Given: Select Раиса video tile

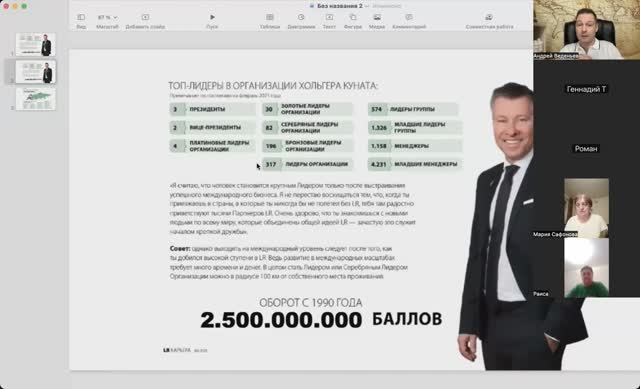Looking at the screenshot, I should [x=586, y=267].
